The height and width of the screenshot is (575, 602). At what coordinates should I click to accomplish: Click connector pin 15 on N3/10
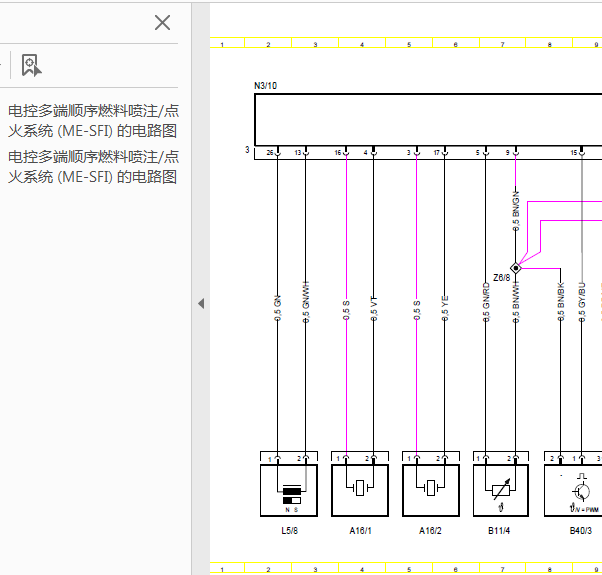tap(574, 152)
